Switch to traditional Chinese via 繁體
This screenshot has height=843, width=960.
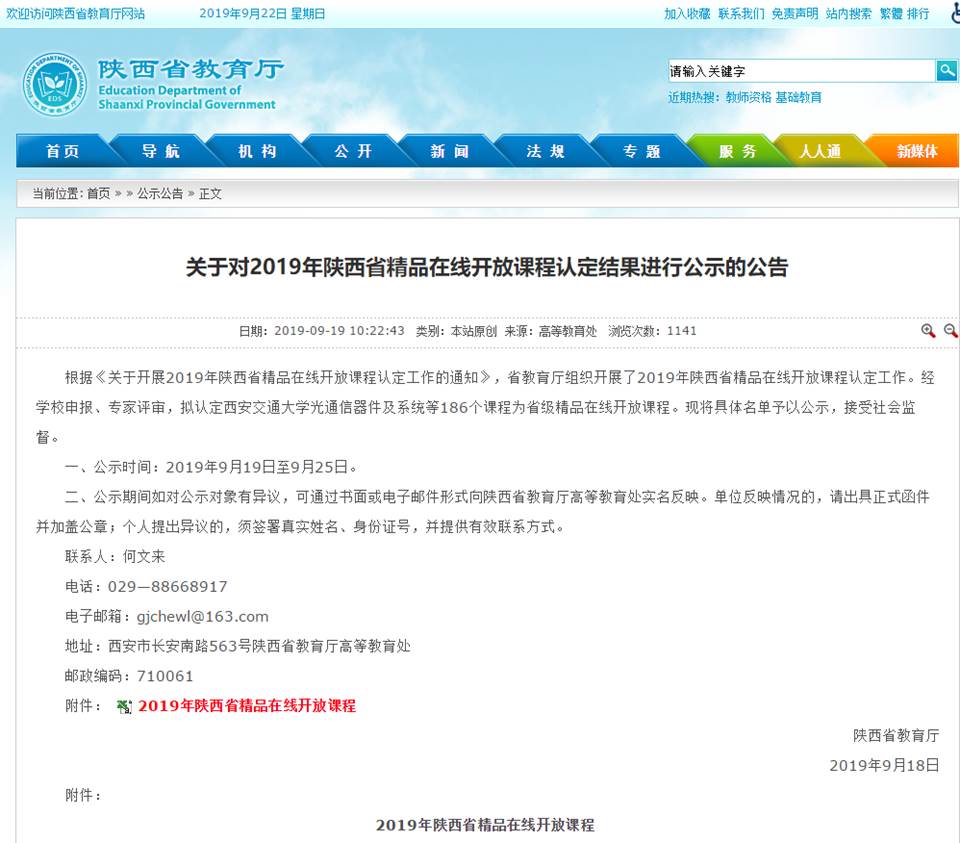coord(890,14)
